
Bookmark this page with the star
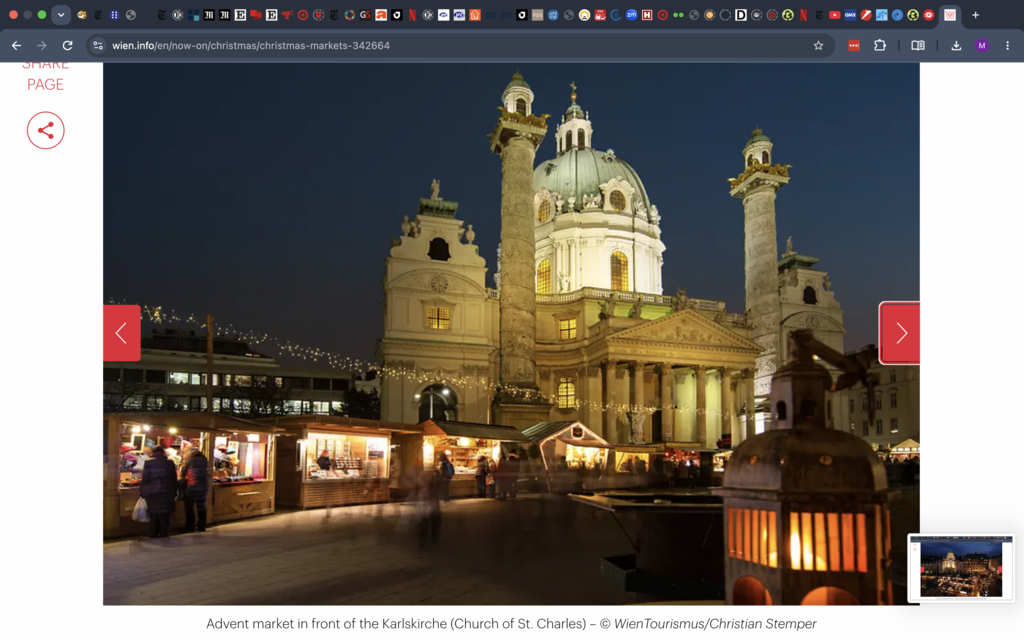[818, 46]
